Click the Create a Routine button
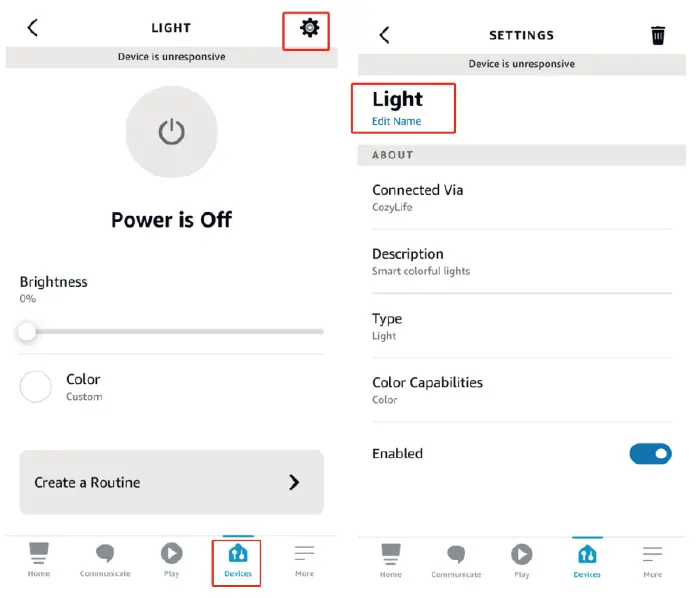This screenshot has height=598, width=698. pos(171,482)
